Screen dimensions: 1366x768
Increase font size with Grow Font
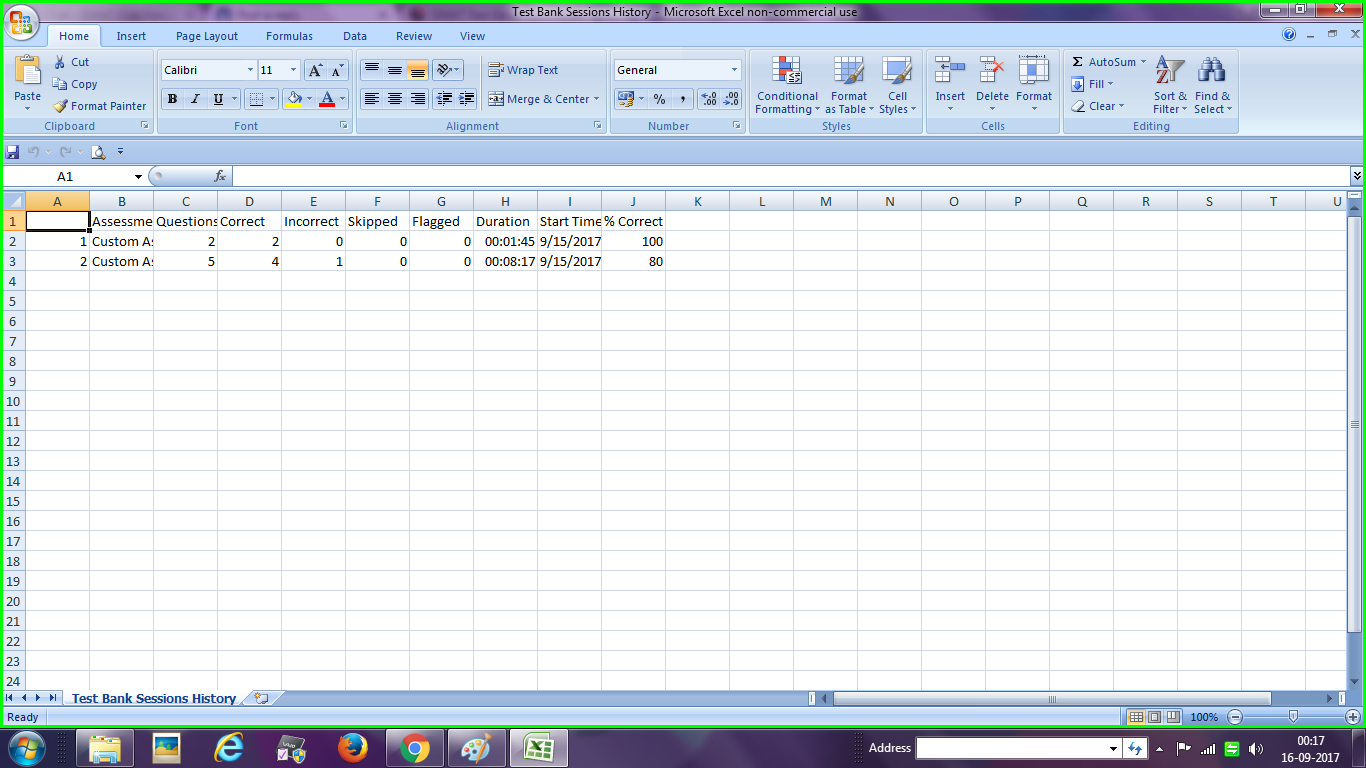(315, 70)
